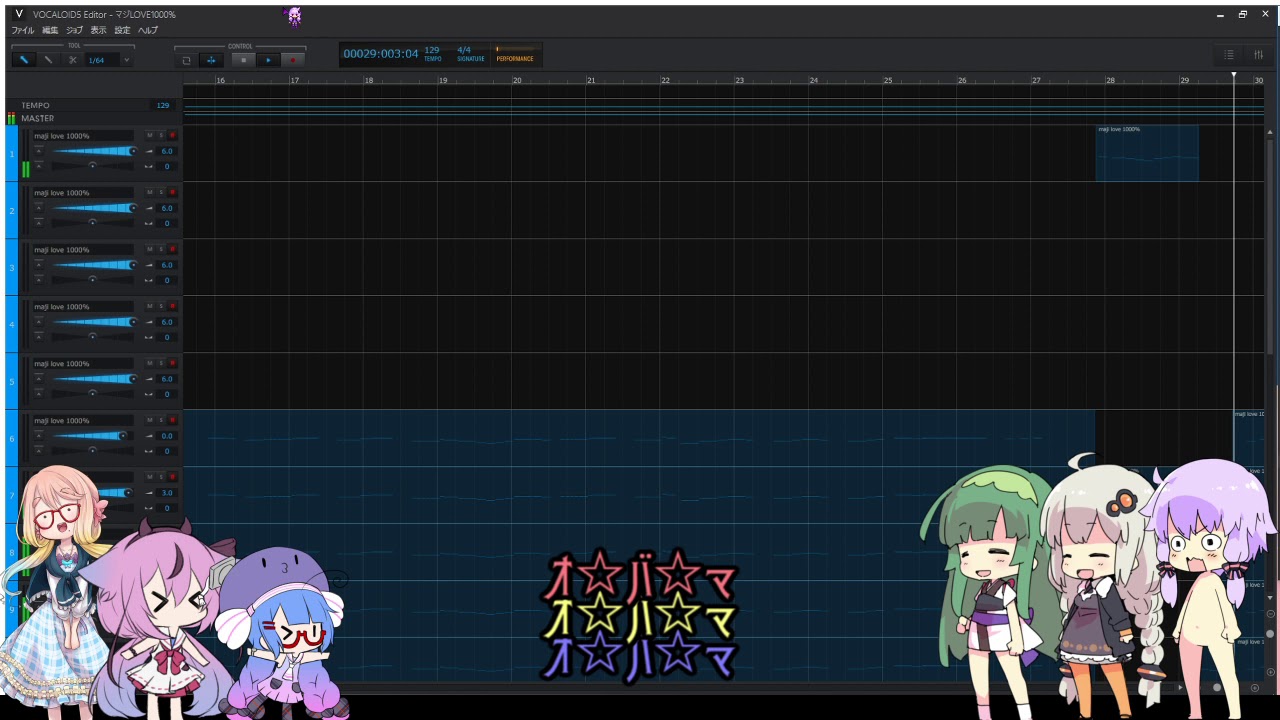Open the ファイル menu
Screen dimensions: 1280x720
point(22,30)
